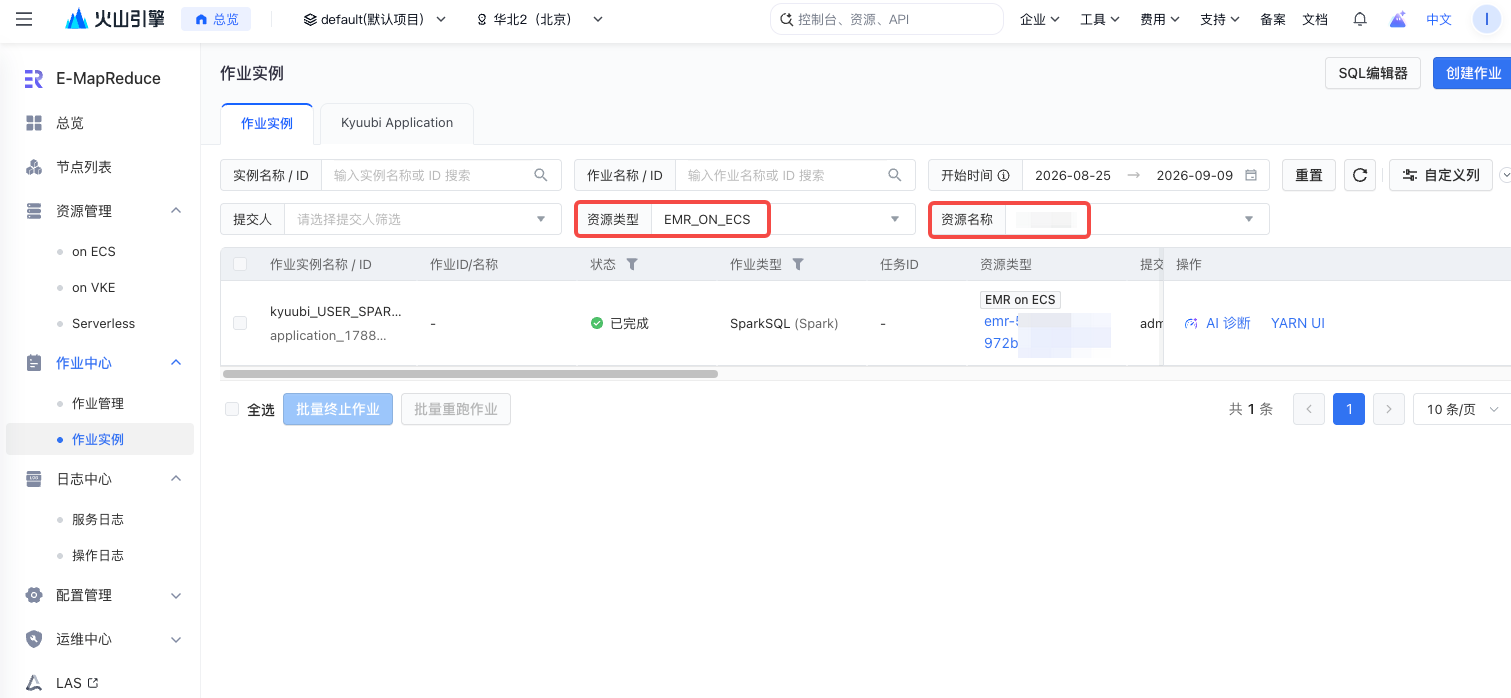
Task: Open the 费用 top menu
Action: pyautogui.click(x=1160, y=19)
